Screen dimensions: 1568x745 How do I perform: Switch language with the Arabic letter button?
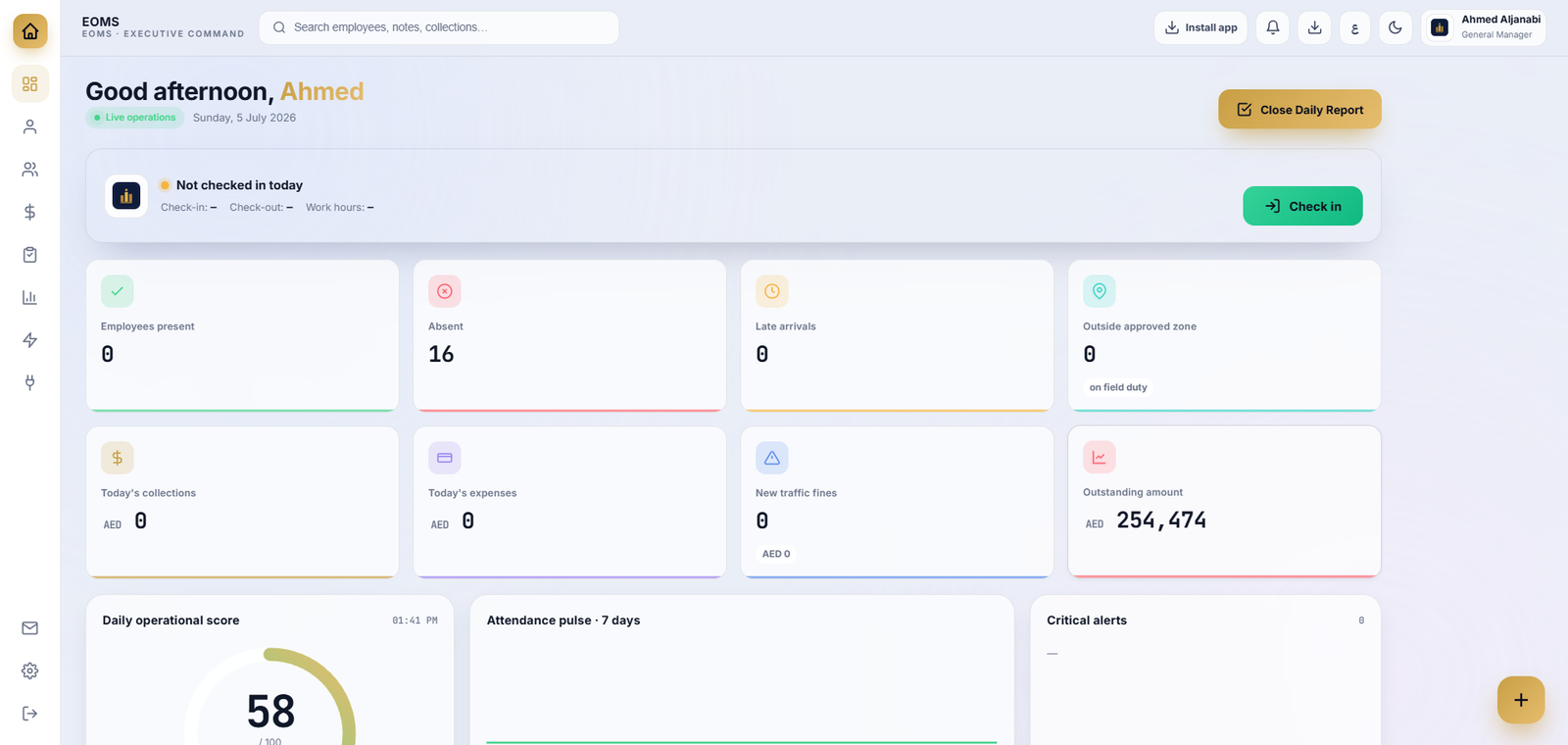(1354, 27)
